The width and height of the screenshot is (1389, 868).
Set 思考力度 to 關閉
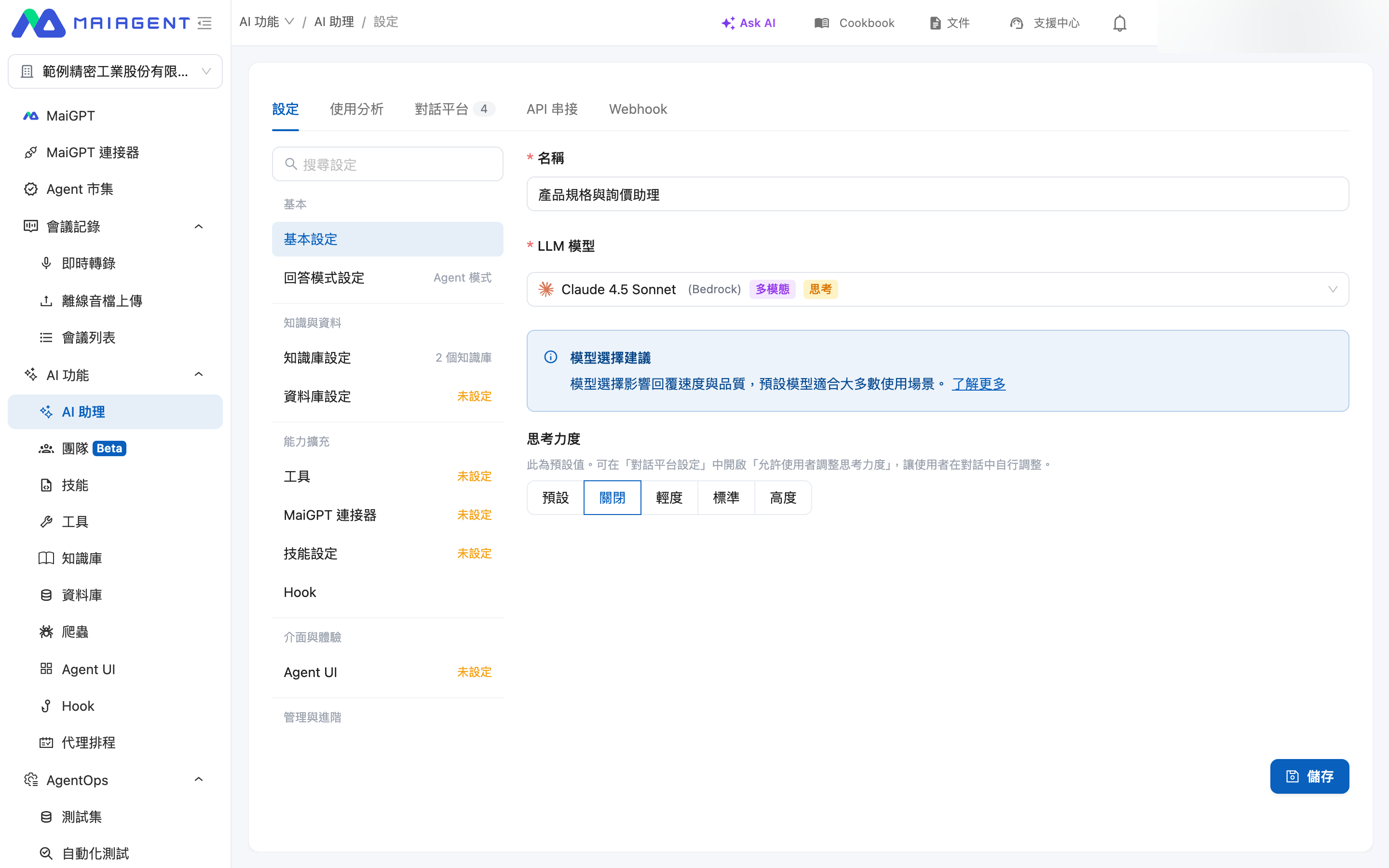click(x=612, y=498)
